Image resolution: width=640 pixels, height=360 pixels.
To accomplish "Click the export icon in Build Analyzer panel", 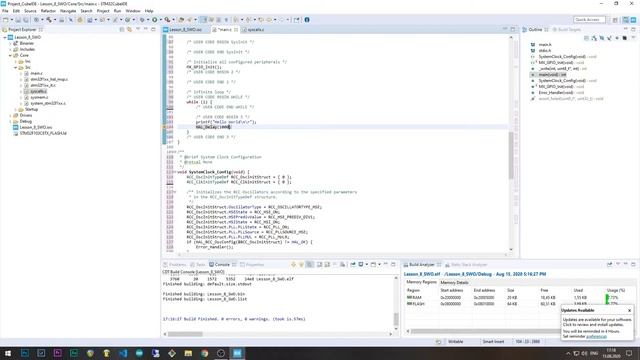I will (610, 264).
